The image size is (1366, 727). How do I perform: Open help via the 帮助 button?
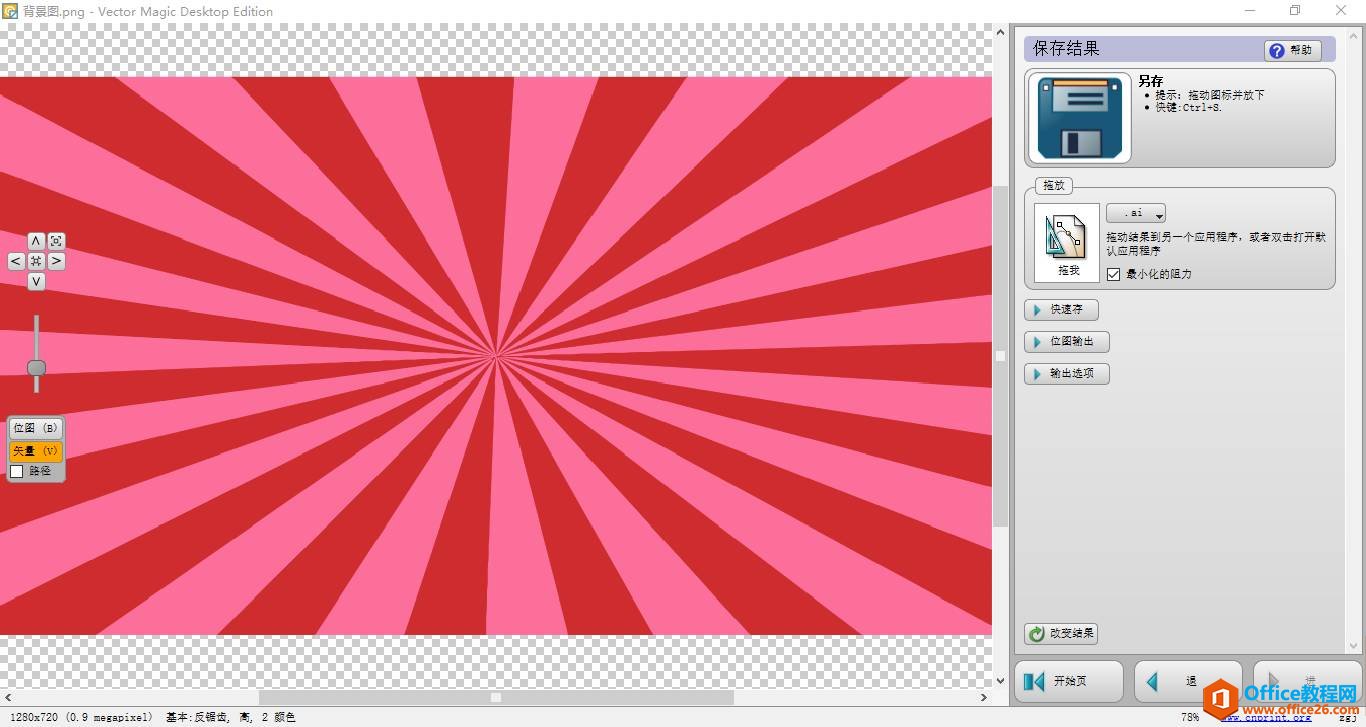1293,50
